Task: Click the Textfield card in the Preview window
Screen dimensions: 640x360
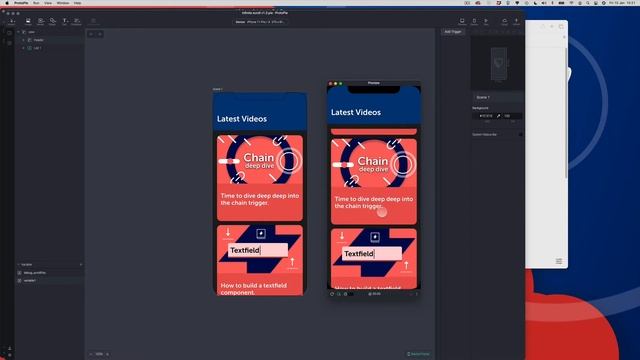Action: [x=373, y=259]
